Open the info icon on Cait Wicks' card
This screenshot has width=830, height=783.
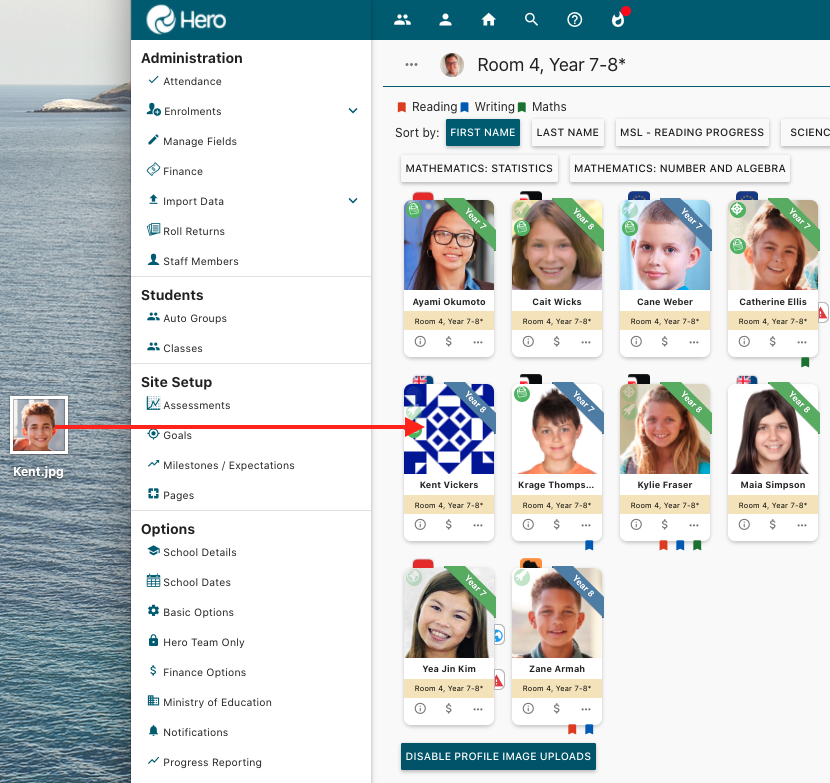pos(528,341)
